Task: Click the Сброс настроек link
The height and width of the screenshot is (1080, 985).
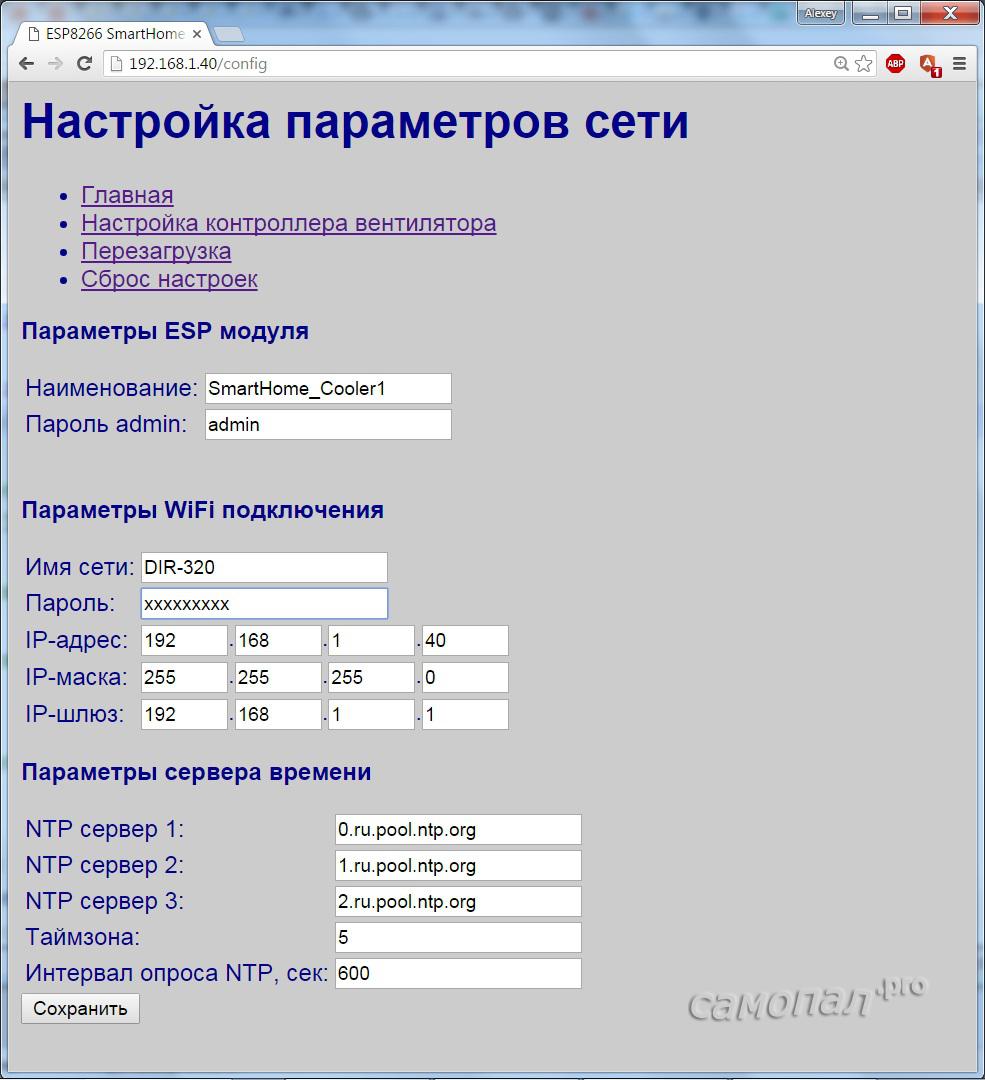Action: click(x=169, y=280)
